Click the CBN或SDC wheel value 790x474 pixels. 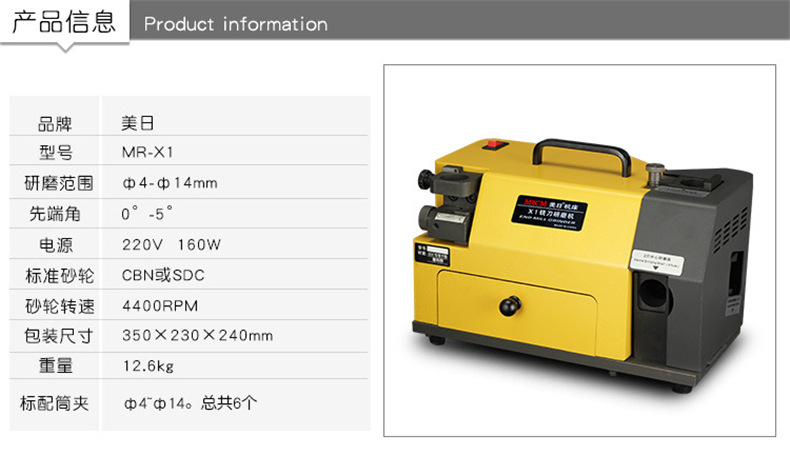(163, 275)
